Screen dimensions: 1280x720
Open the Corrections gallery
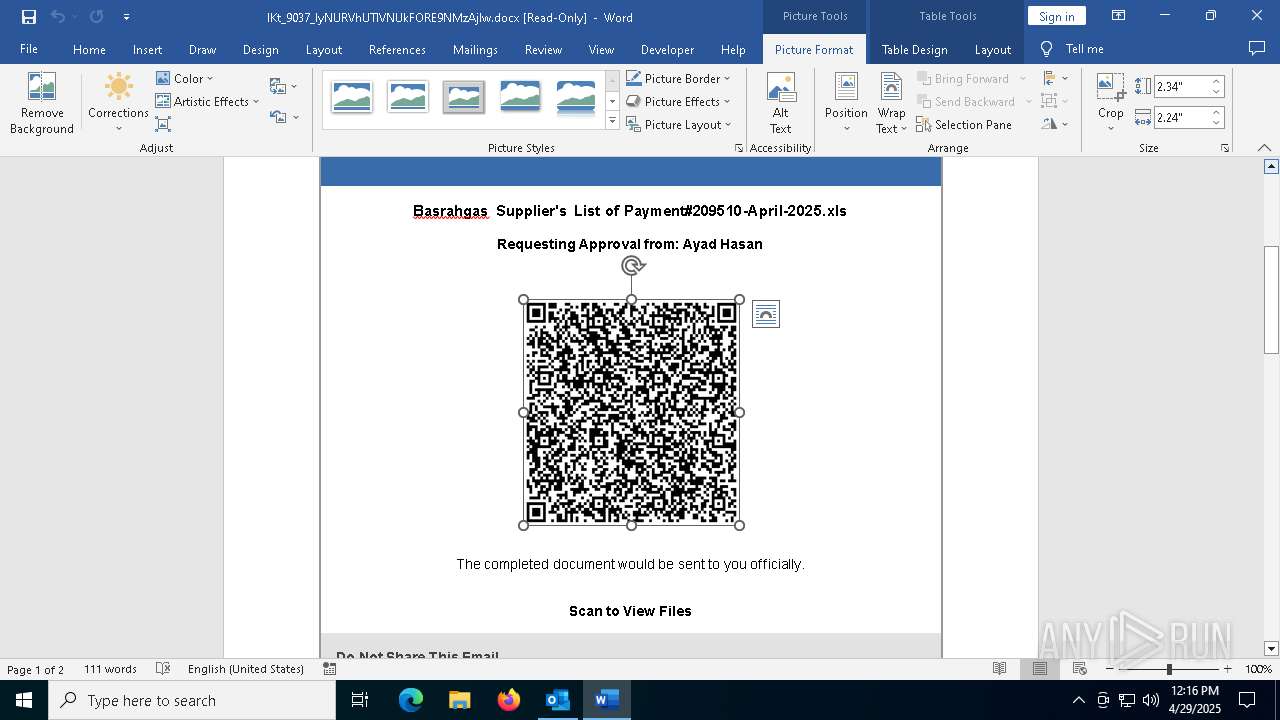tap(118, 103)
